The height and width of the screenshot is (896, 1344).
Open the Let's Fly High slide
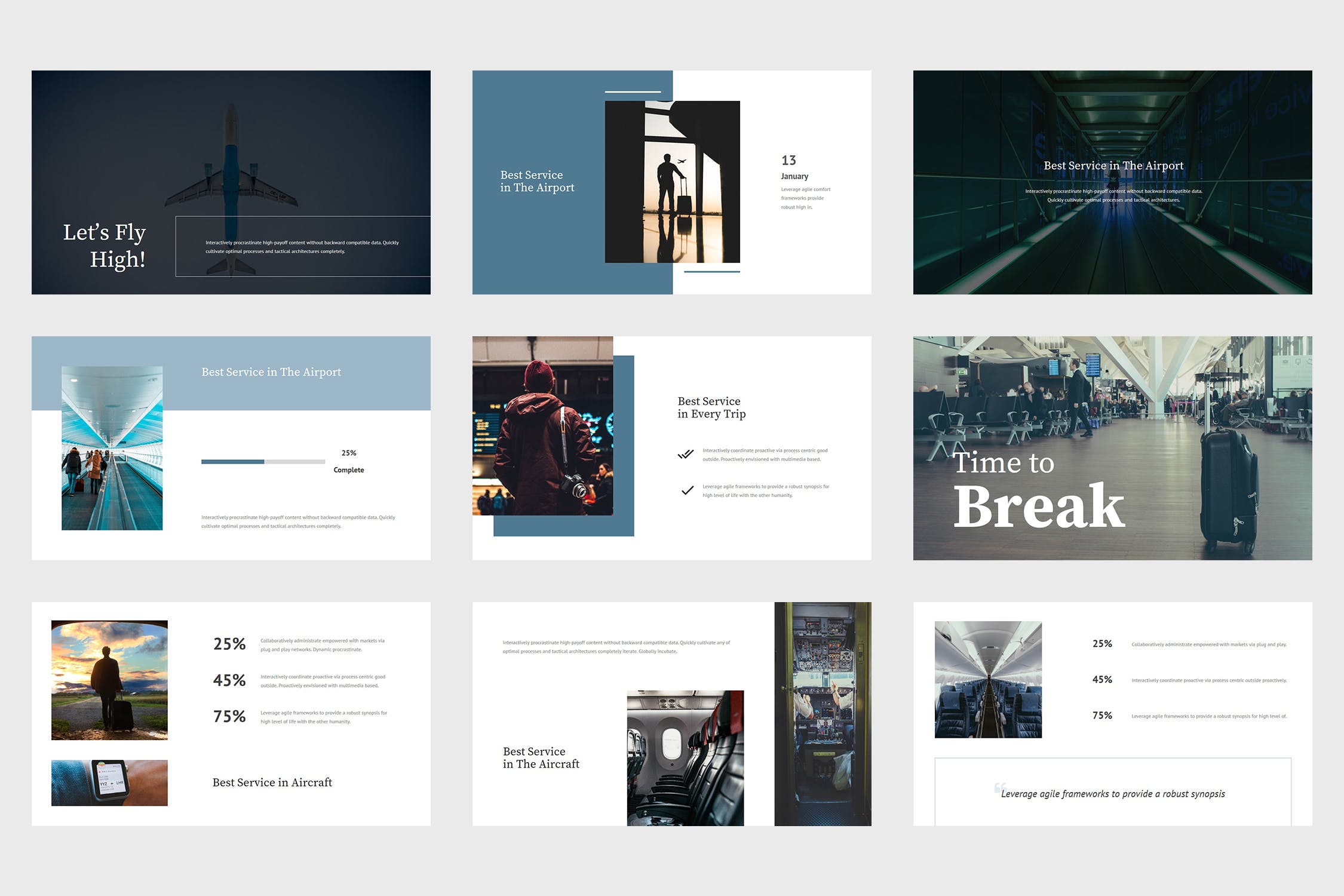point(231,182)
